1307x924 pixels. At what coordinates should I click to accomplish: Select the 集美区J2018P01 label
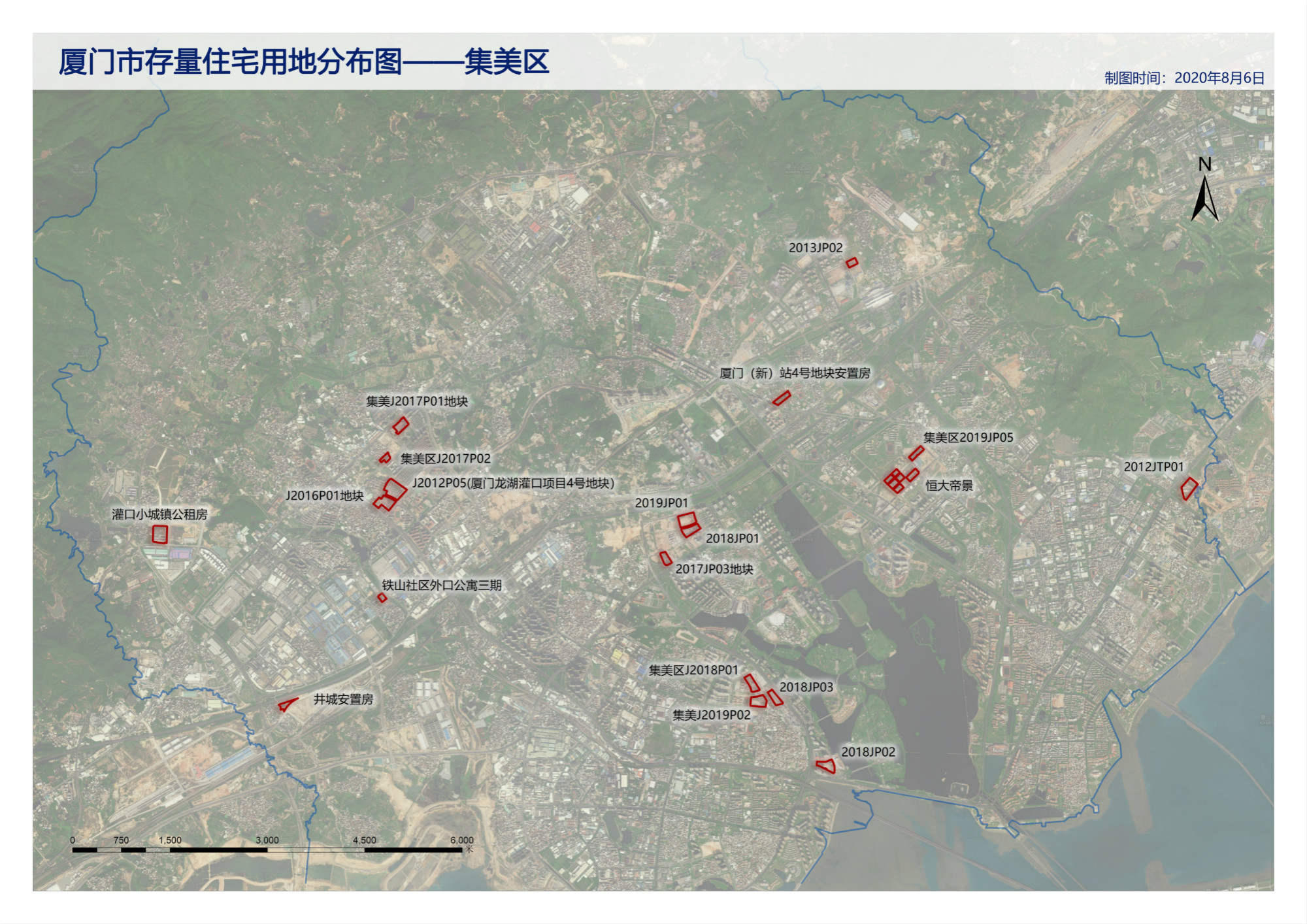(x=693, y=670)
